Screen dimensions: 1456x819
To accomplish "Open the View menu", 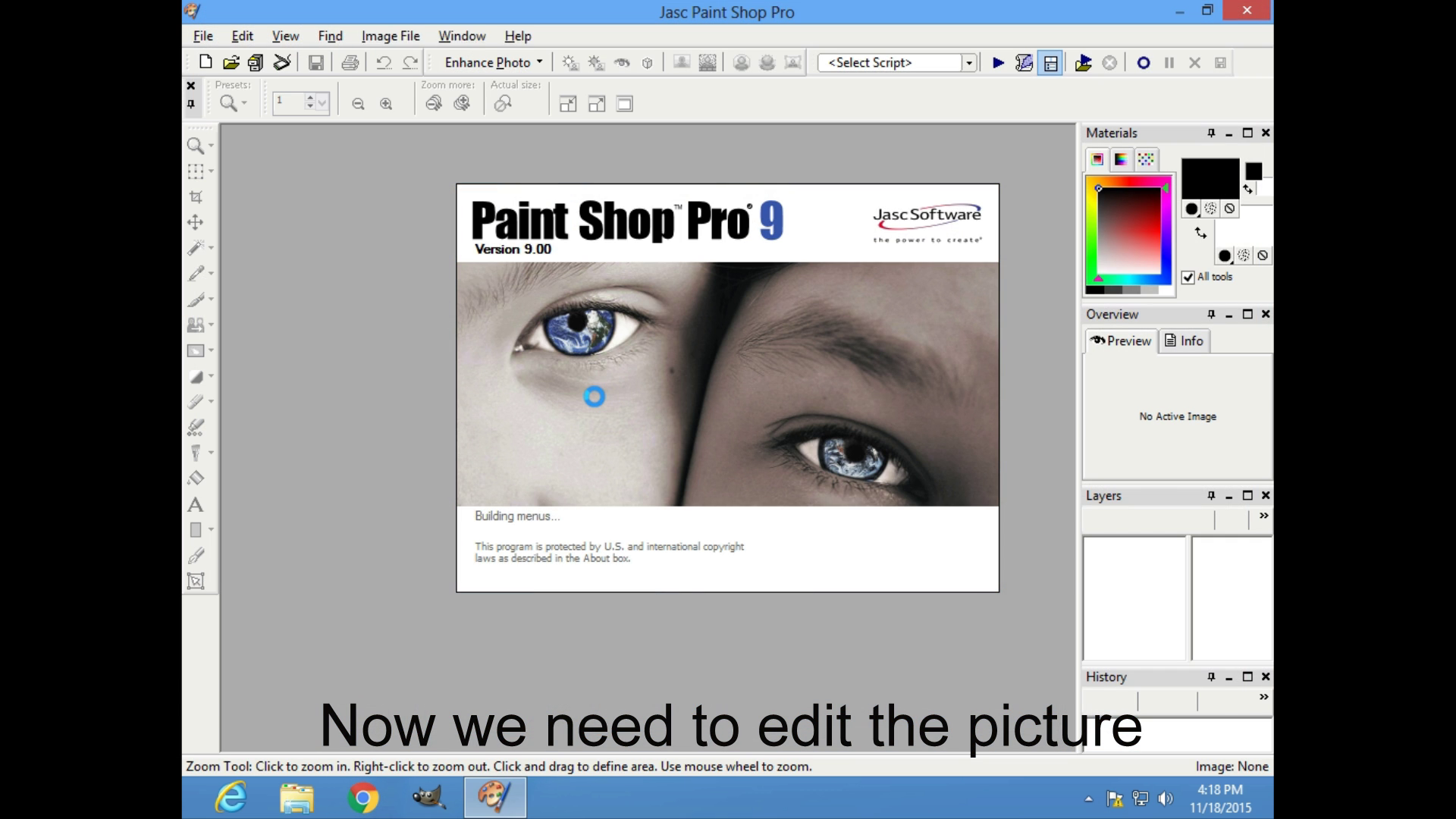I will click(x=286, y=36).
